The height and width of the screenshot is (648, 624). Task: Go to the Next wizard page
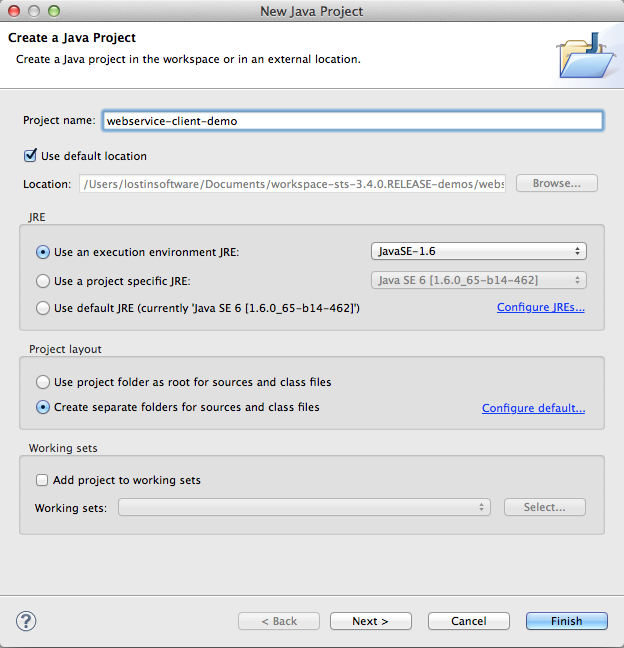(371, 621)
